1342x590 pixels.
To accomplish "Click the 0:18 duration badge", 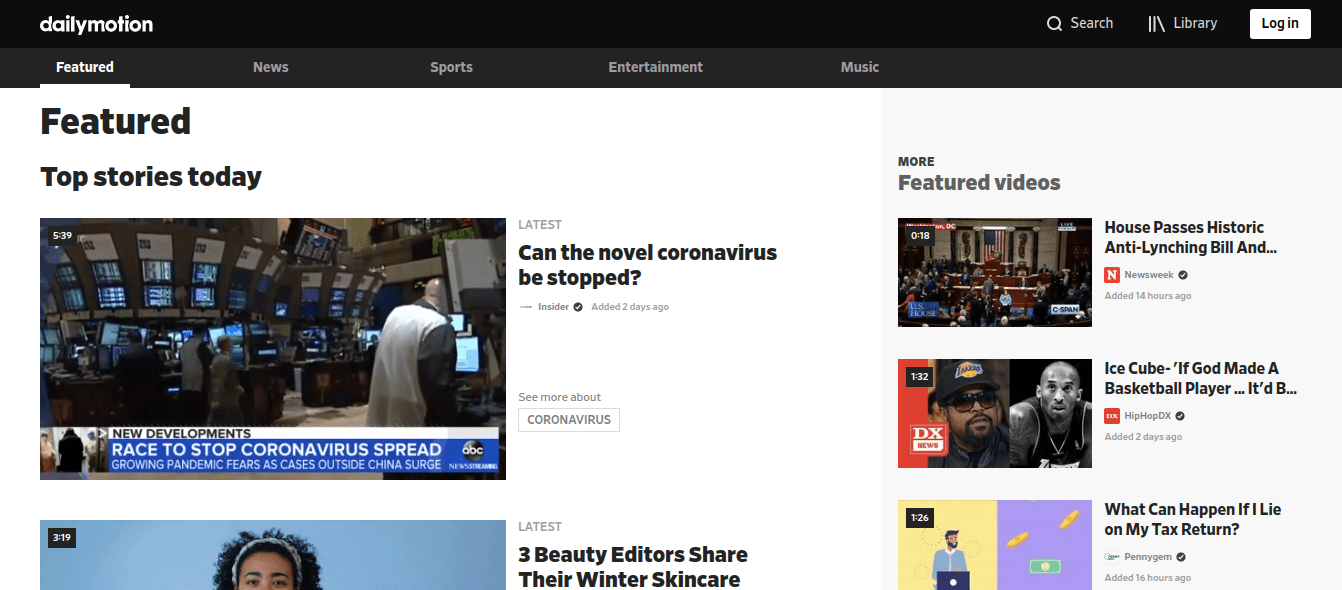I will [x=920, y=236].
